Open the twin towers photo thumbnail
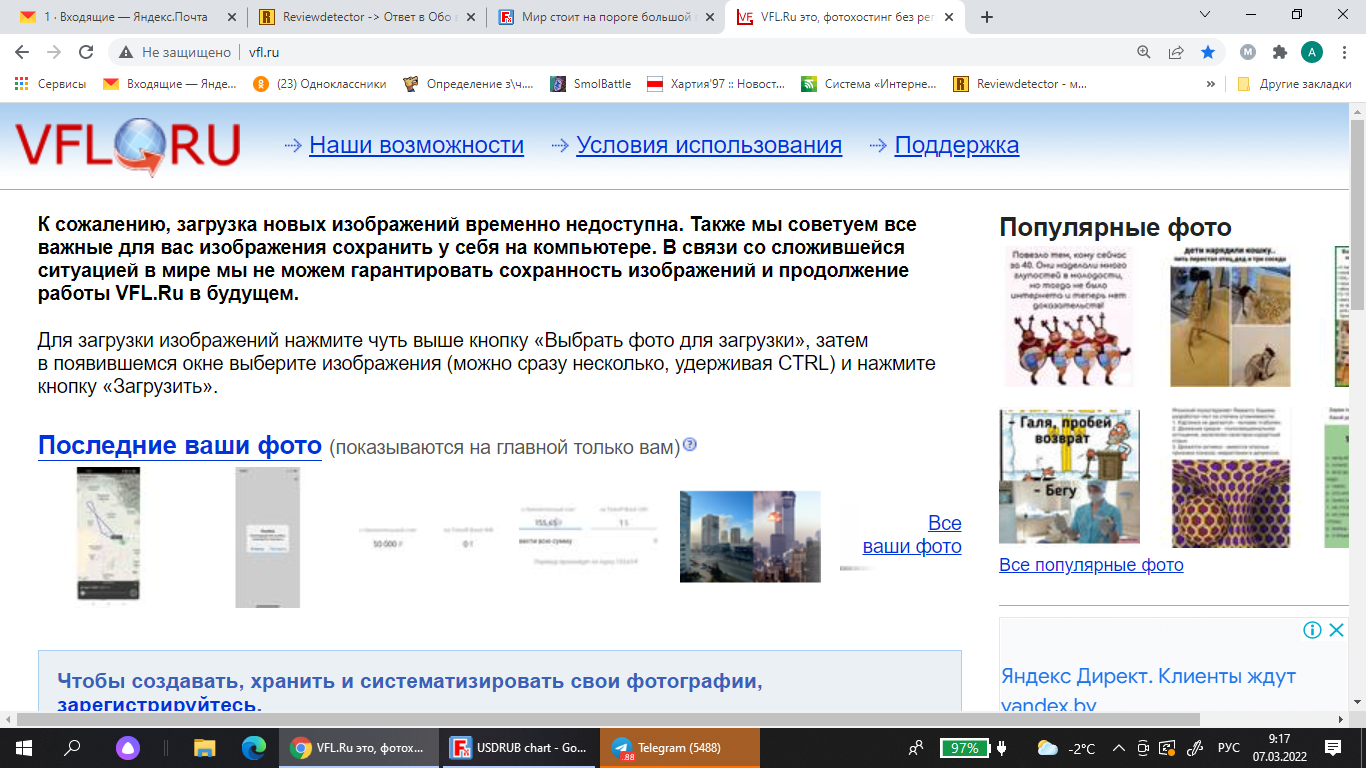The width and height of the screenshot is (1366, 768). [750, 536]
